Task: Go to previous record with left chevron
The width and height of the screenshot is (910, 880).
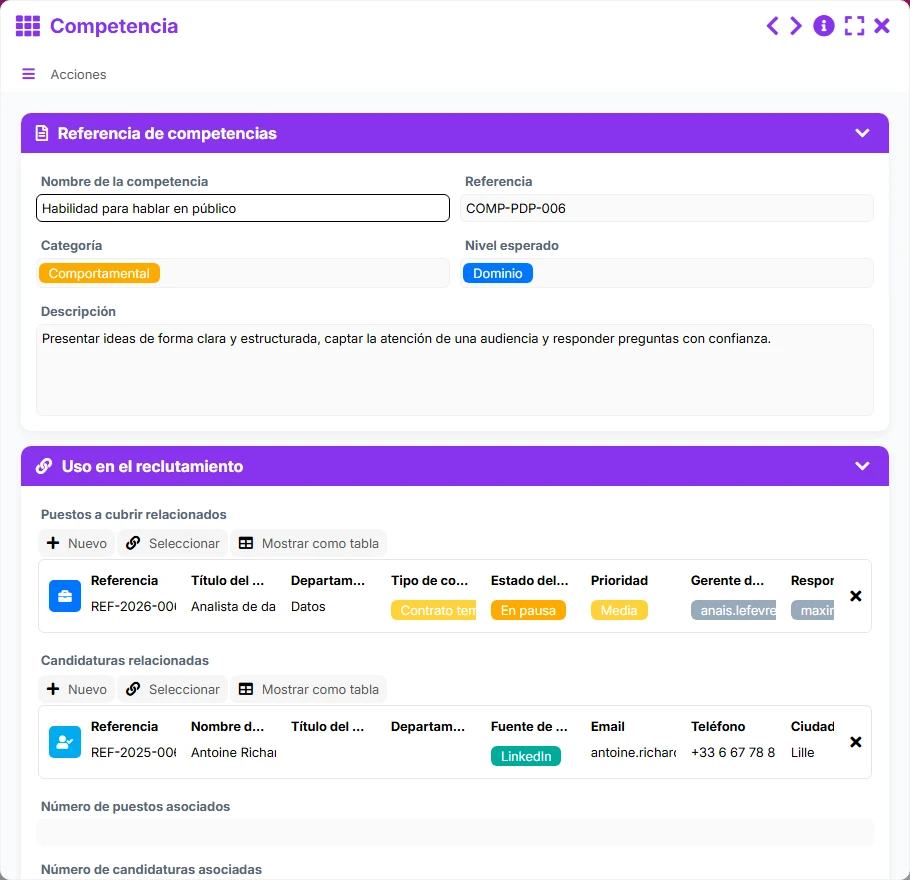Action: [x=772, y=26]
